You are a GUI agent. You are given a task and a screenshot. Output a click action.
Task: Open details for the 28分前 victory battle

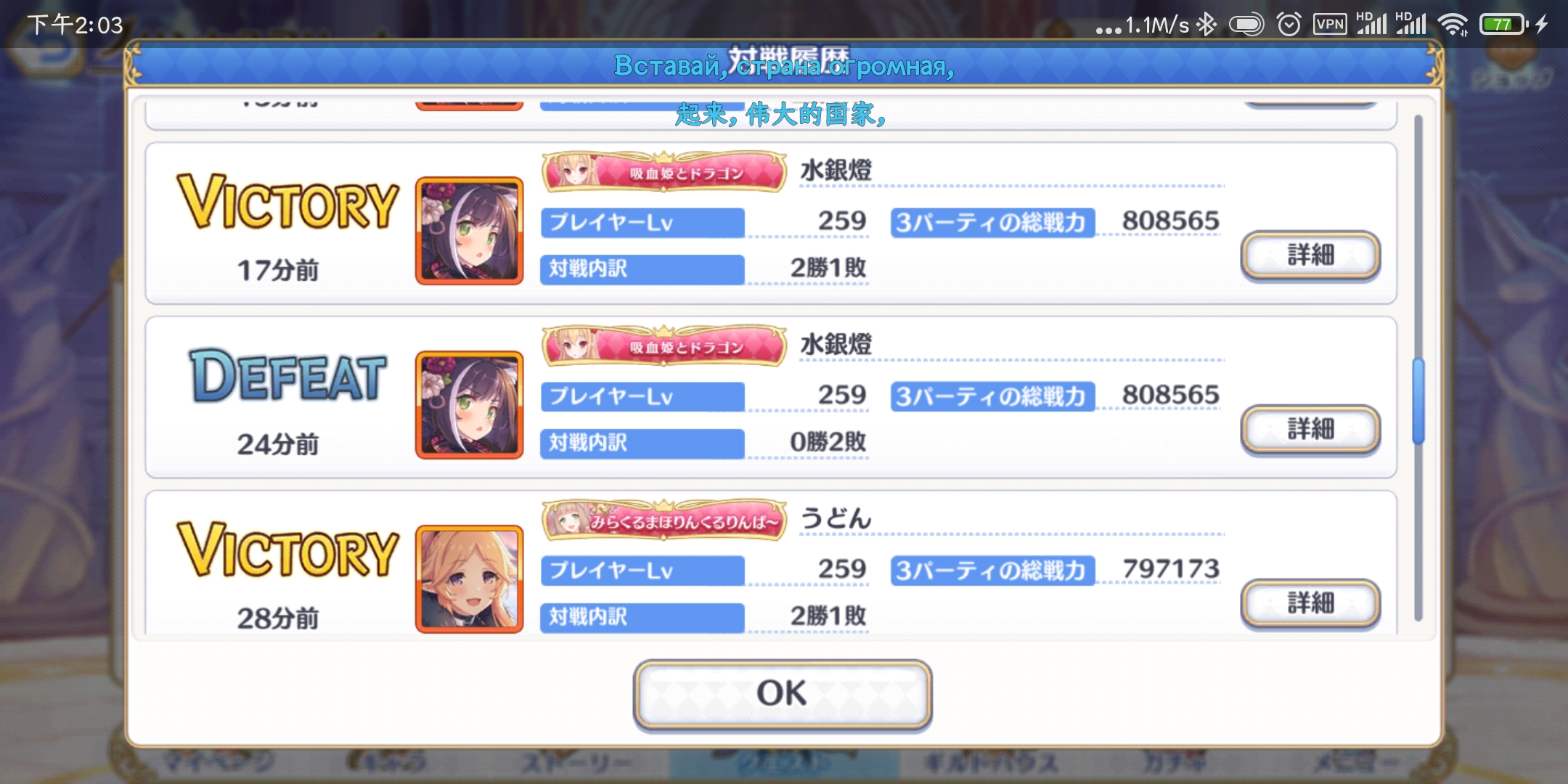click(x=1310, y=603)
